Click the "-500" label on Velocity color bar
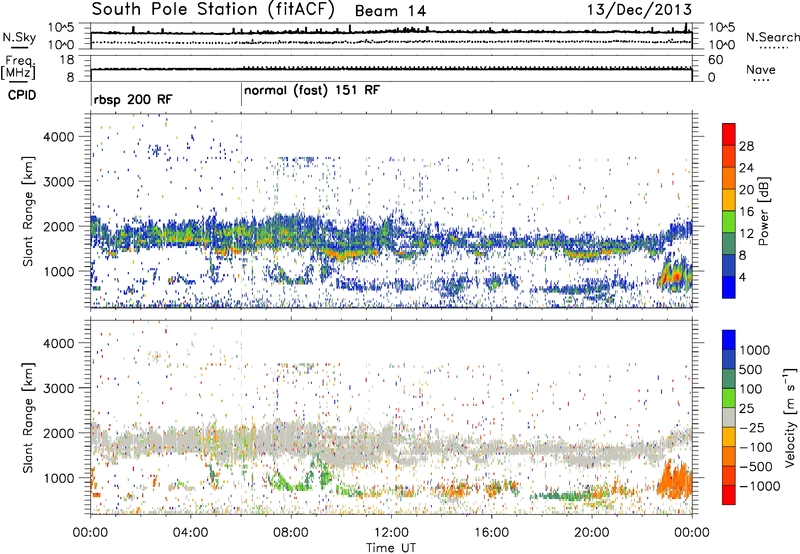The height and width of the screenshot is (554, 800). tap(756, 467)
